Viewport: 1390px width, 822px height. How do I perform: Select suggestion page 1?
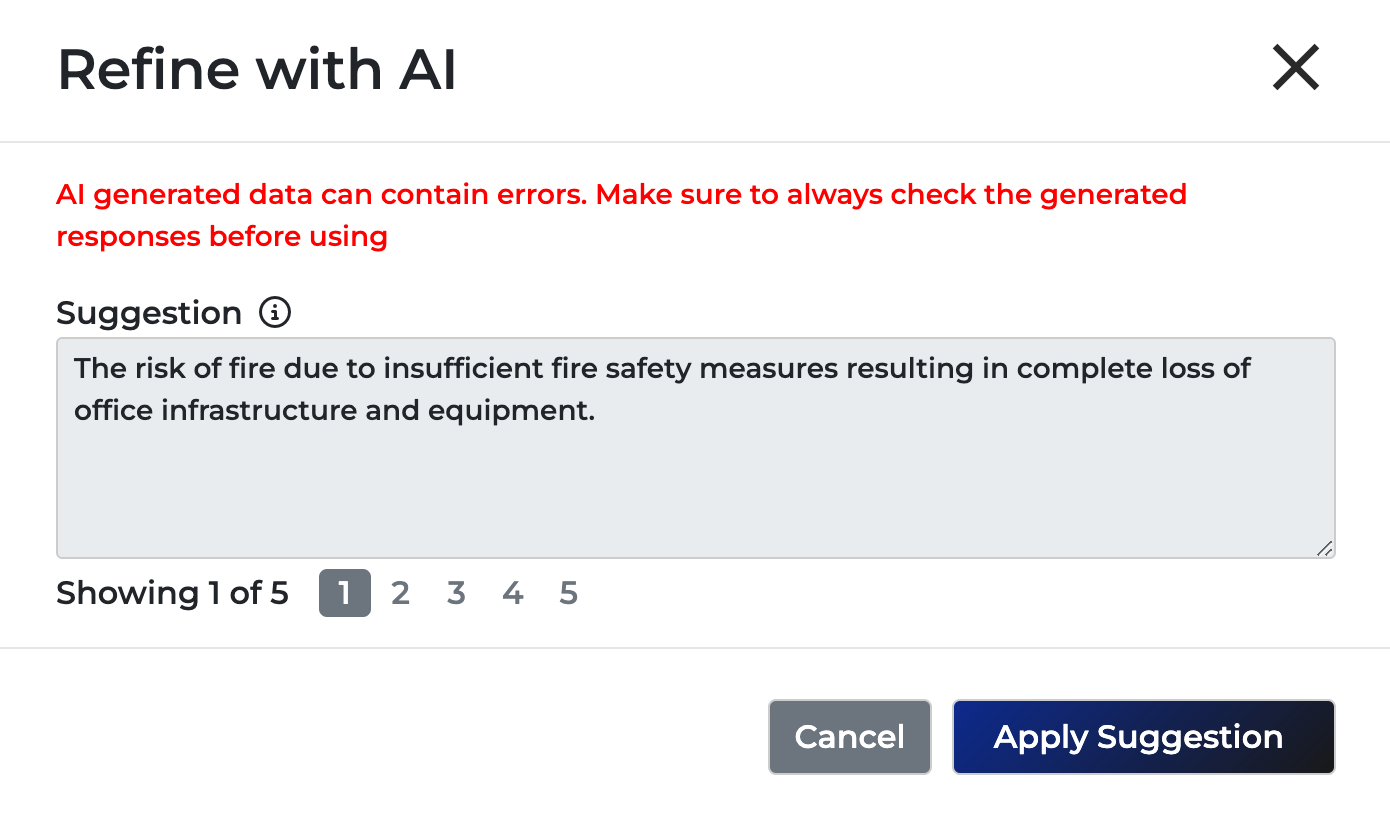pos(344,593)
